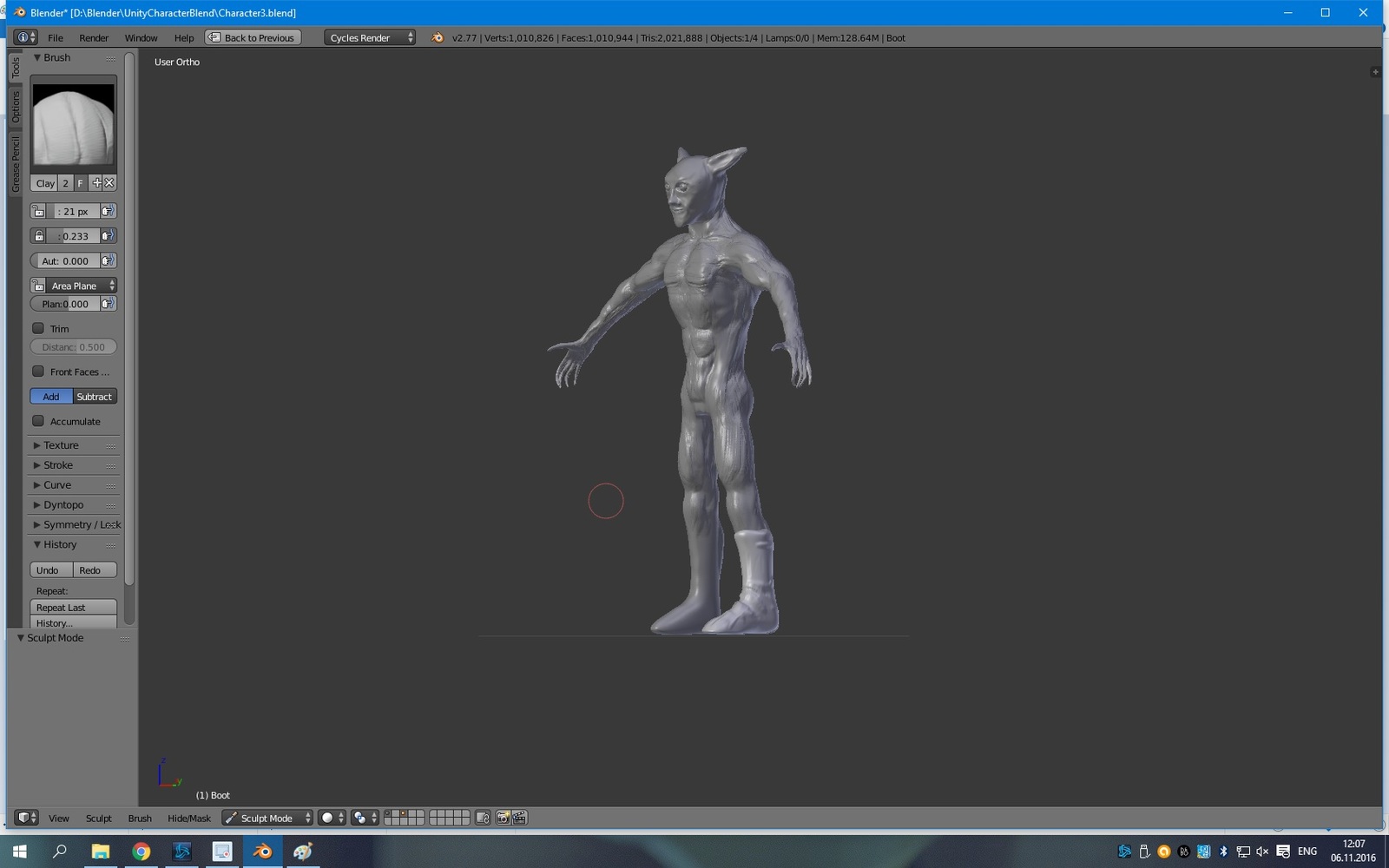Open the pivot point selector

pyautogui.click(x=365, y=818)
